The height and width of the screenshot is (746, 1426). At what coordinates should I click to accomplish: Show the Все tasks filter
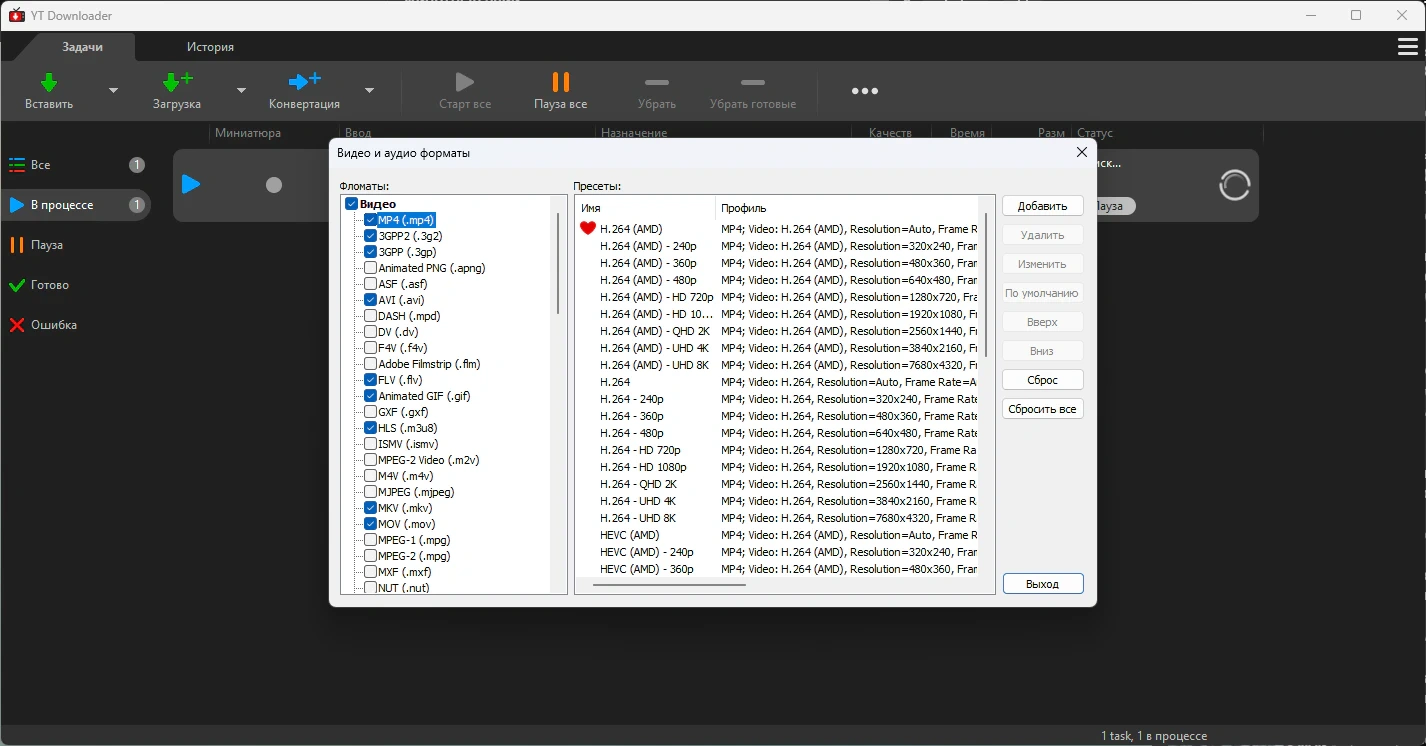(75, 165)
